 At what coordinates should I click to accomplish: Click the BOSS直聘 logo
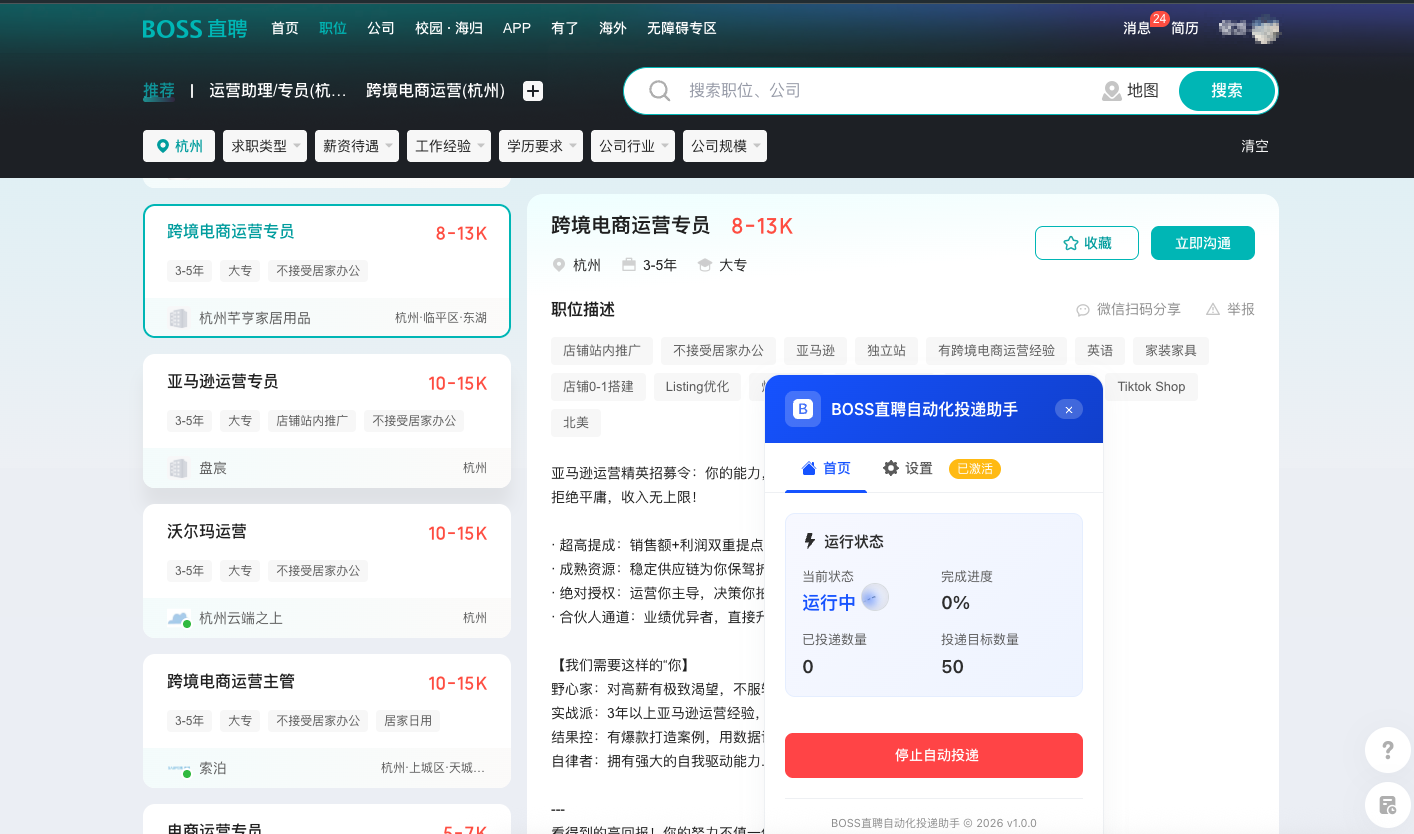194,28
